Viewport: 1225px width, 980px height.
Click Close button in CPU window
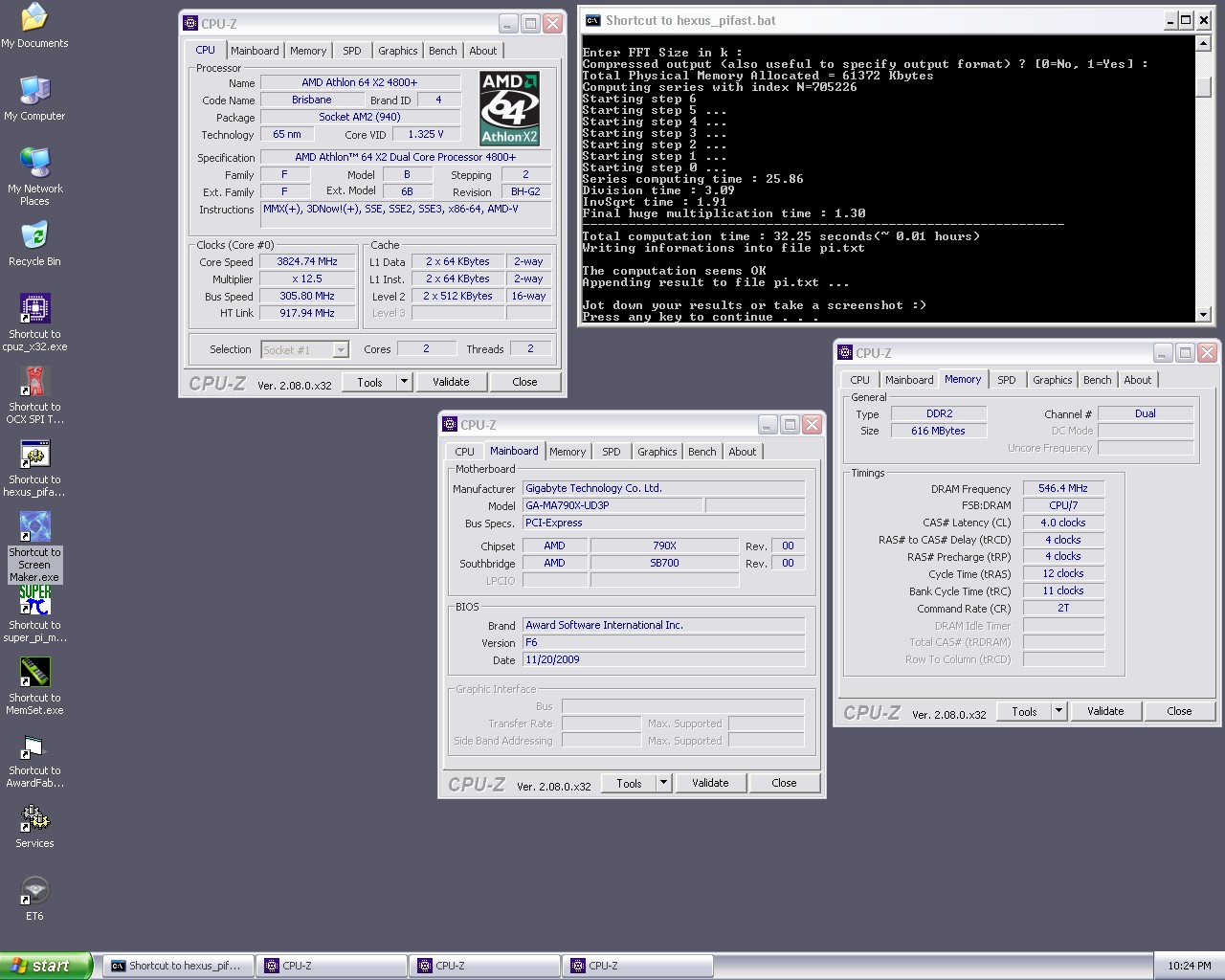click(524, 382)
